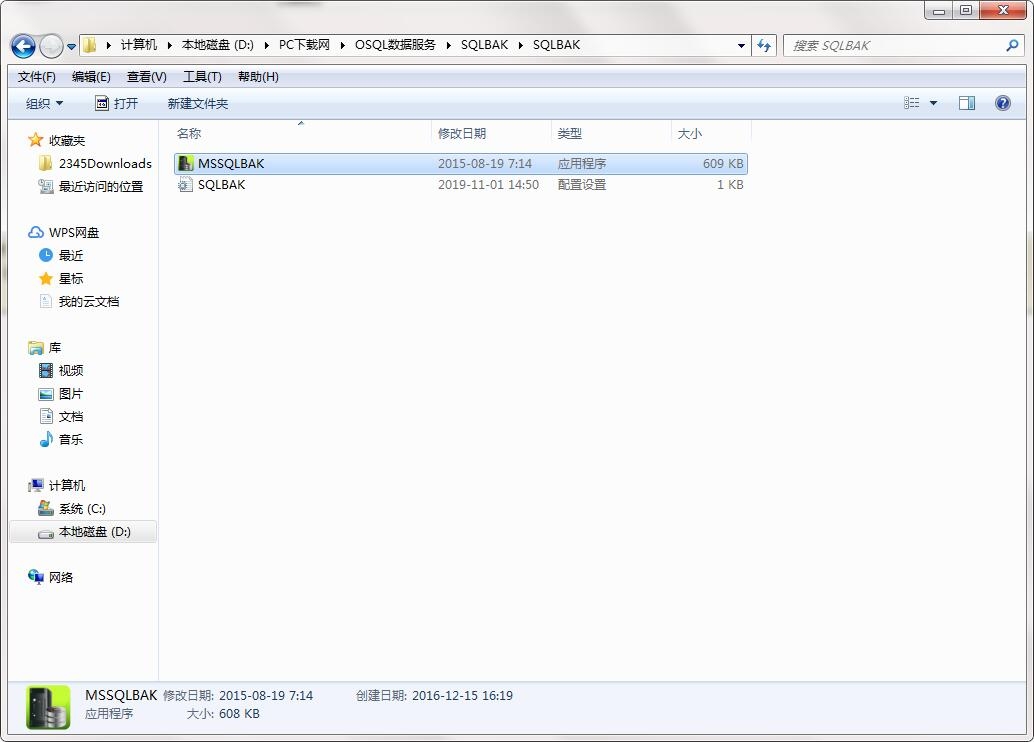Select 库 libraries node
Screen dimensions: 1034x742
(55, 348)
